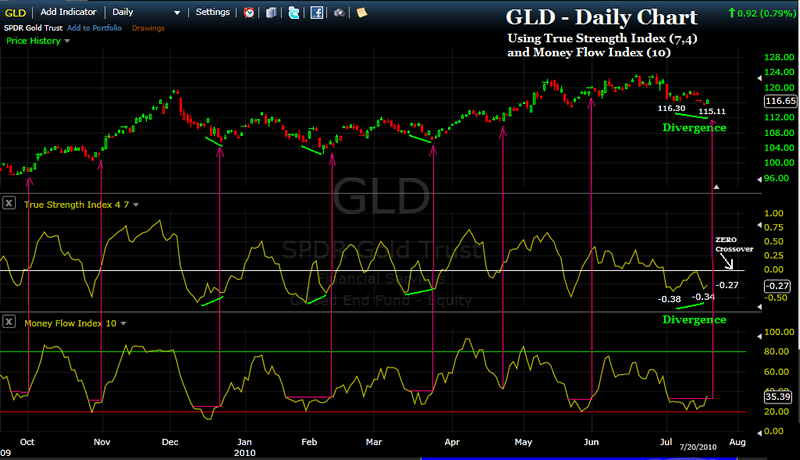Click the stacked documents copy icon

point(271,12)
